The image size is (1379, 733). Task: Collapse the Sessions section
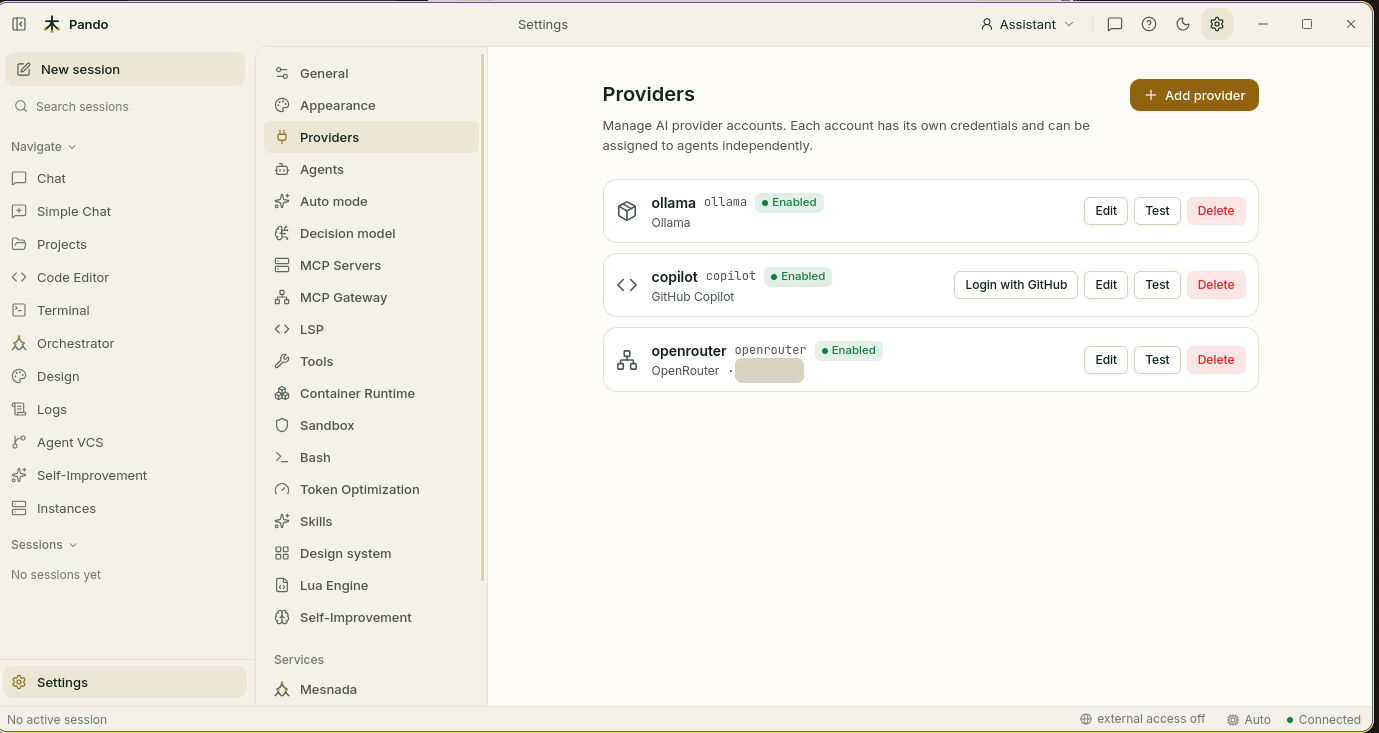pos(44,544)
